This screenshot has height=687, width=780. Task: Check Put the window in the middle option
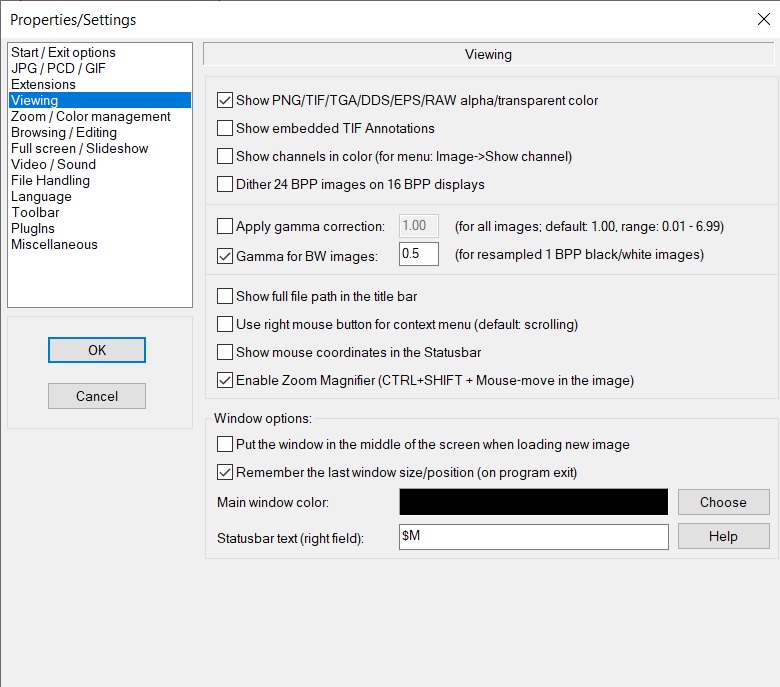(225, 444)
